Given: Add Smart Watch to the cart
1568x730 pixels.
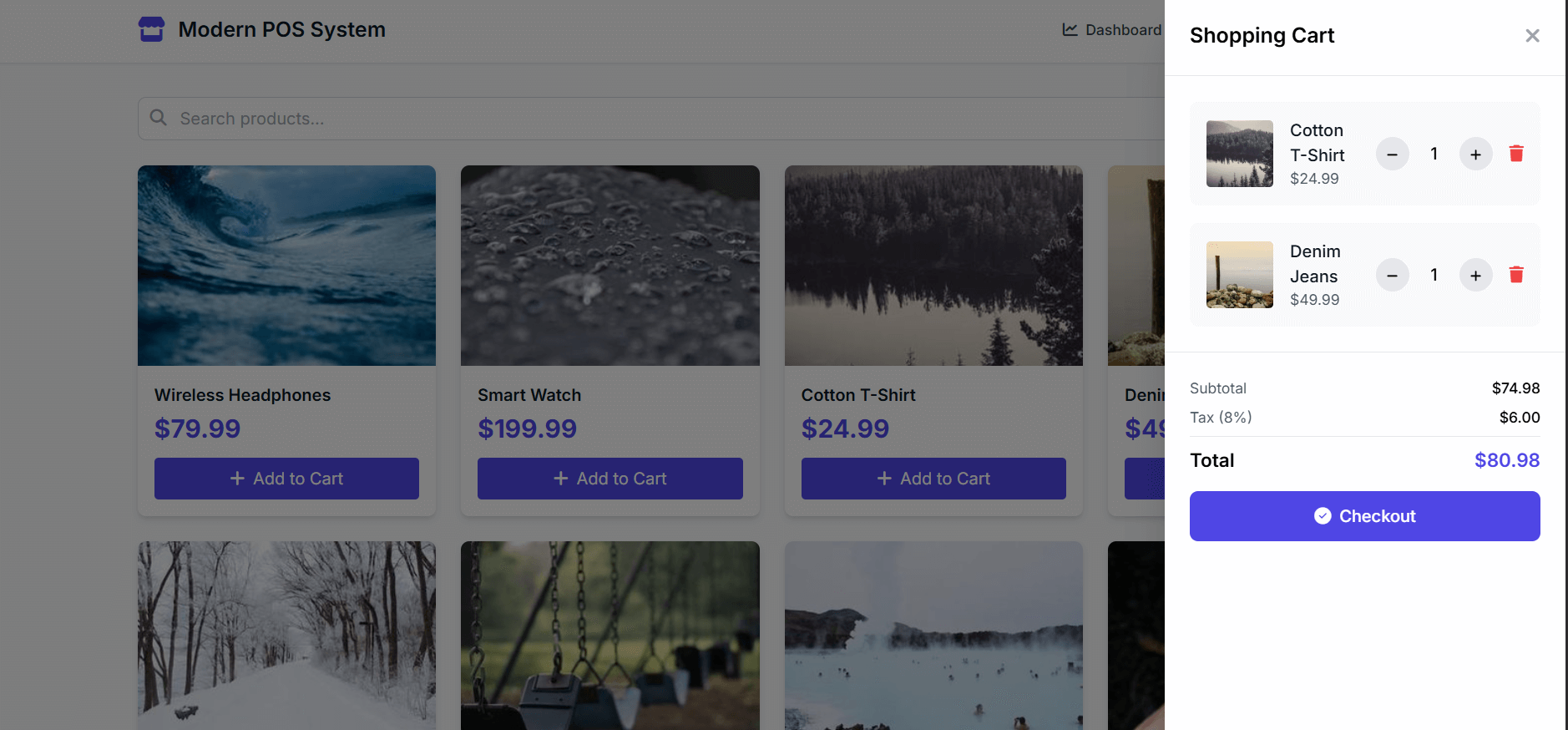Looking at the screenshot, I should pos(609,479).
